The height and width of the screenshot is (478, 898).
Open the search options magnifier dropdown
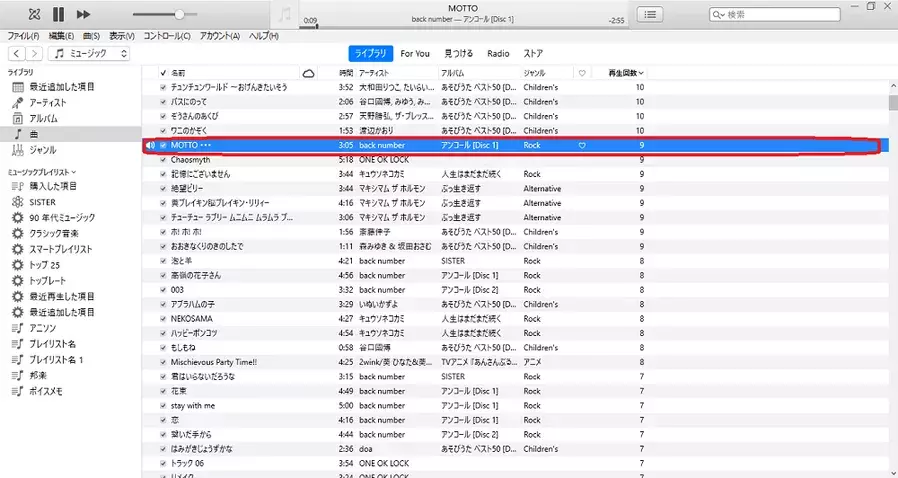pyautogui.click(x=718, y=14)
